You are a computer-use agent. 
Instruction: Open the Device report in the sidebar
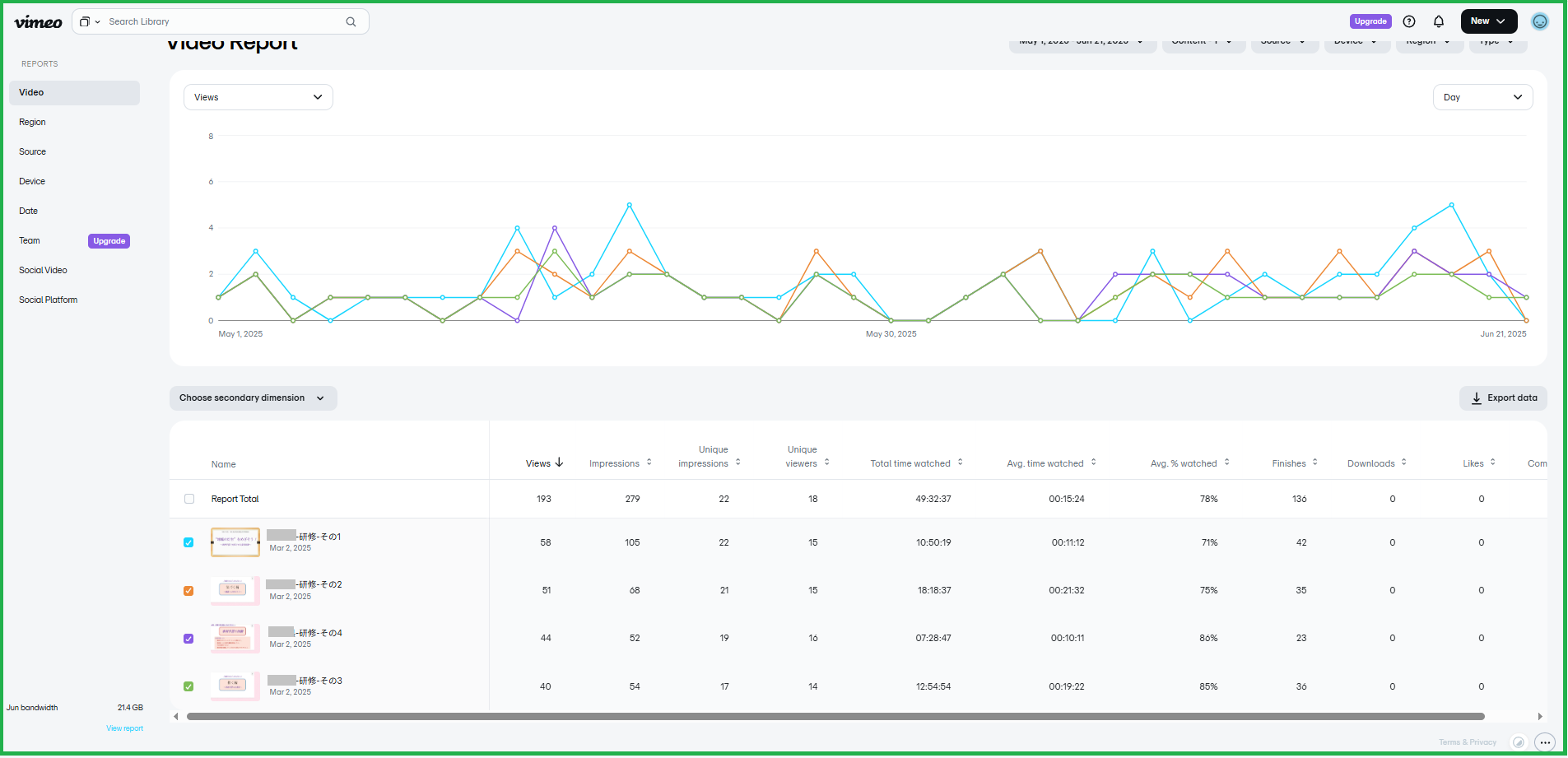pos(32,182)
